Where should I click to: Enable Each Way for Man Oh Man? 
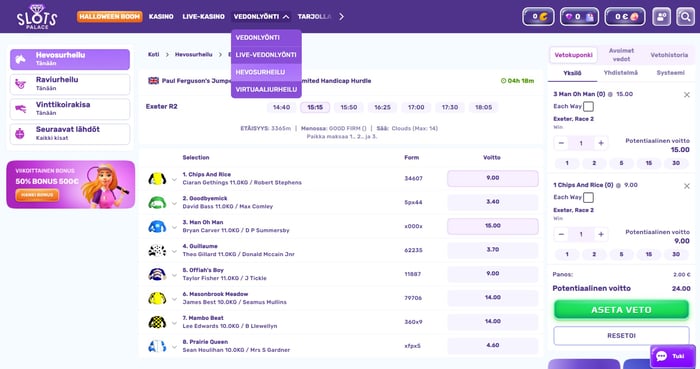click(588, 107)
